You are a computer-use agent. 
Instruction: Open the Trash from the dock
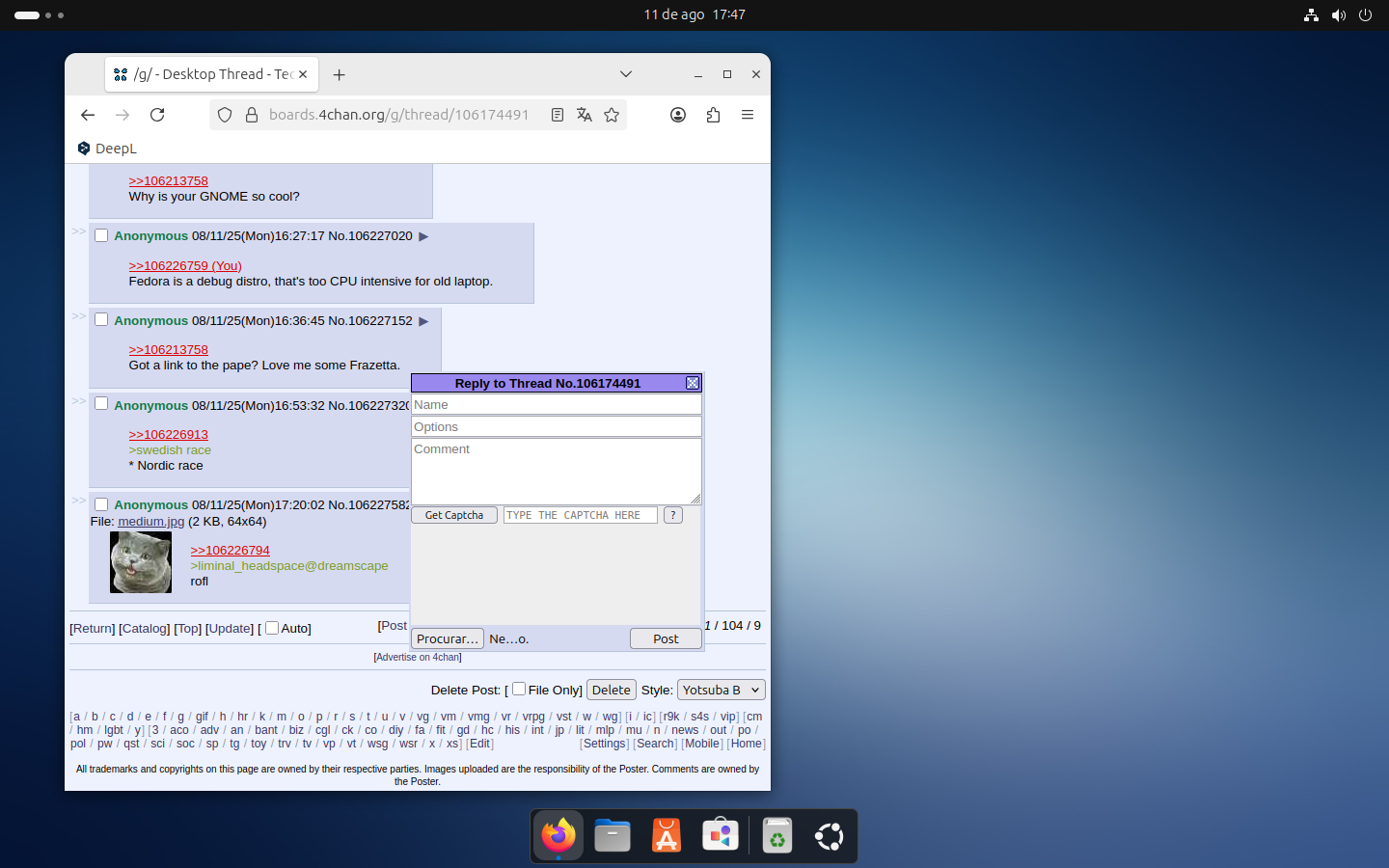[776, 835]
